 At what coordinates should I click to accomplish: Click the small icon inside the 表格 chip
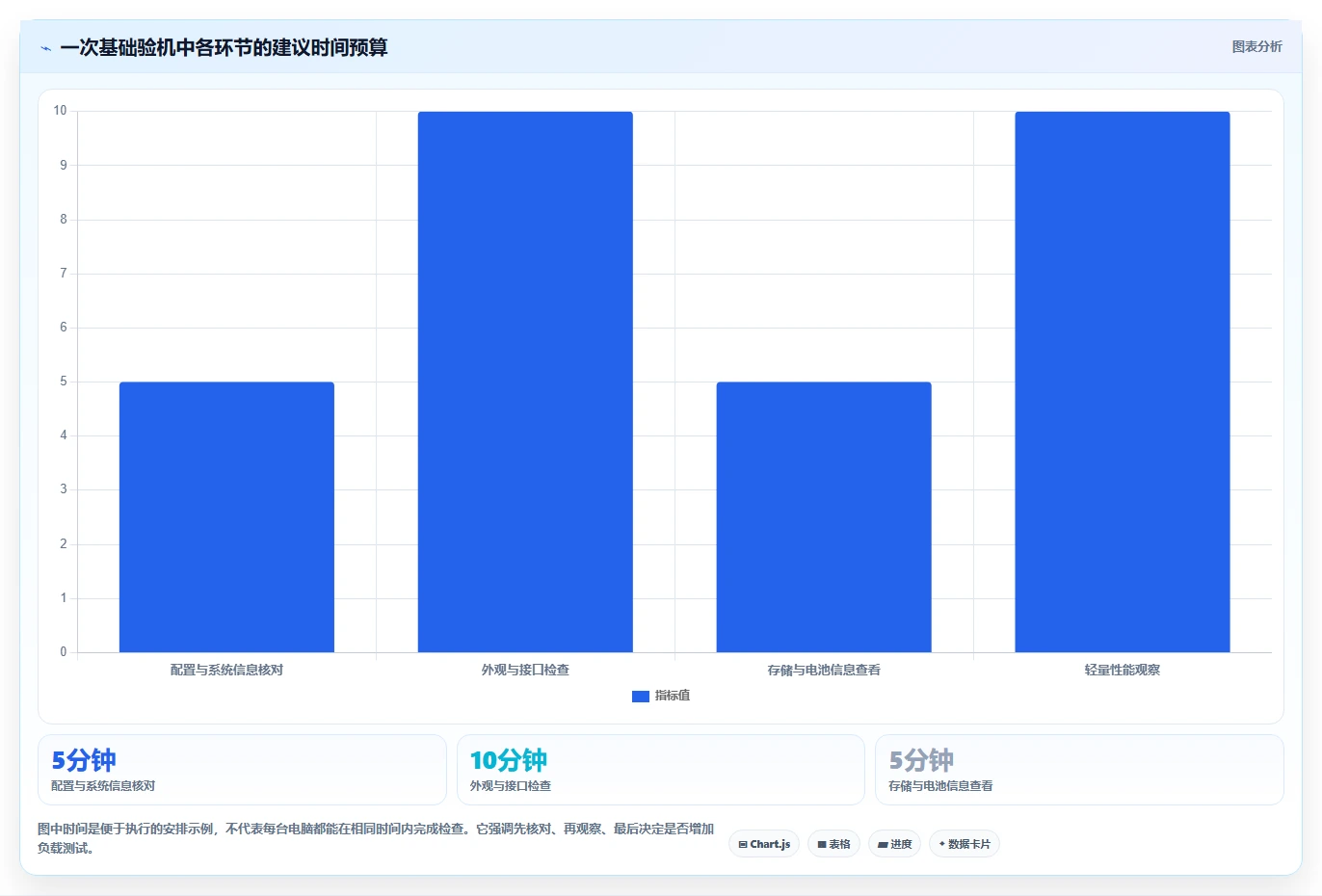tap(822, 845)
